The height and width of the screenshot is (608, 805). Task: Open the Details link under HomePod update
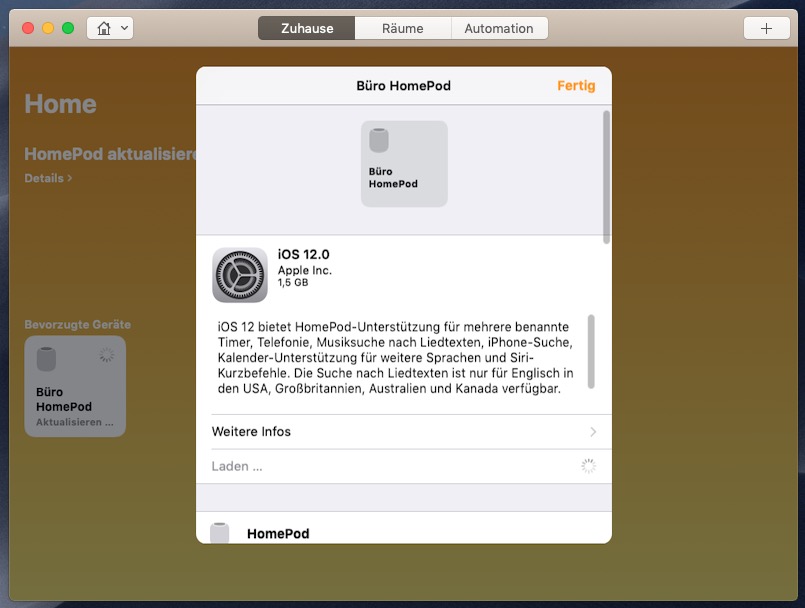tap(48, 178)
